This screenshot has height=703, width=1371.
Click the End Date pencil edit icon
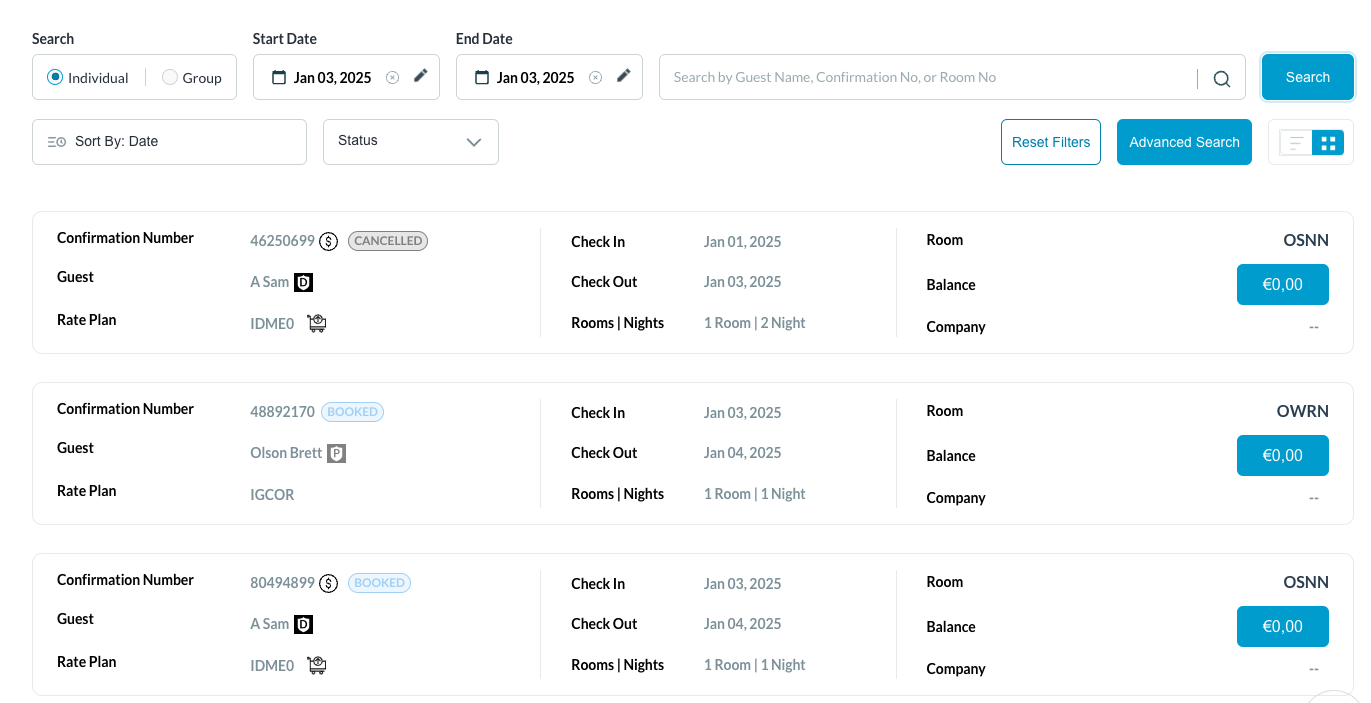coord(624,76)
